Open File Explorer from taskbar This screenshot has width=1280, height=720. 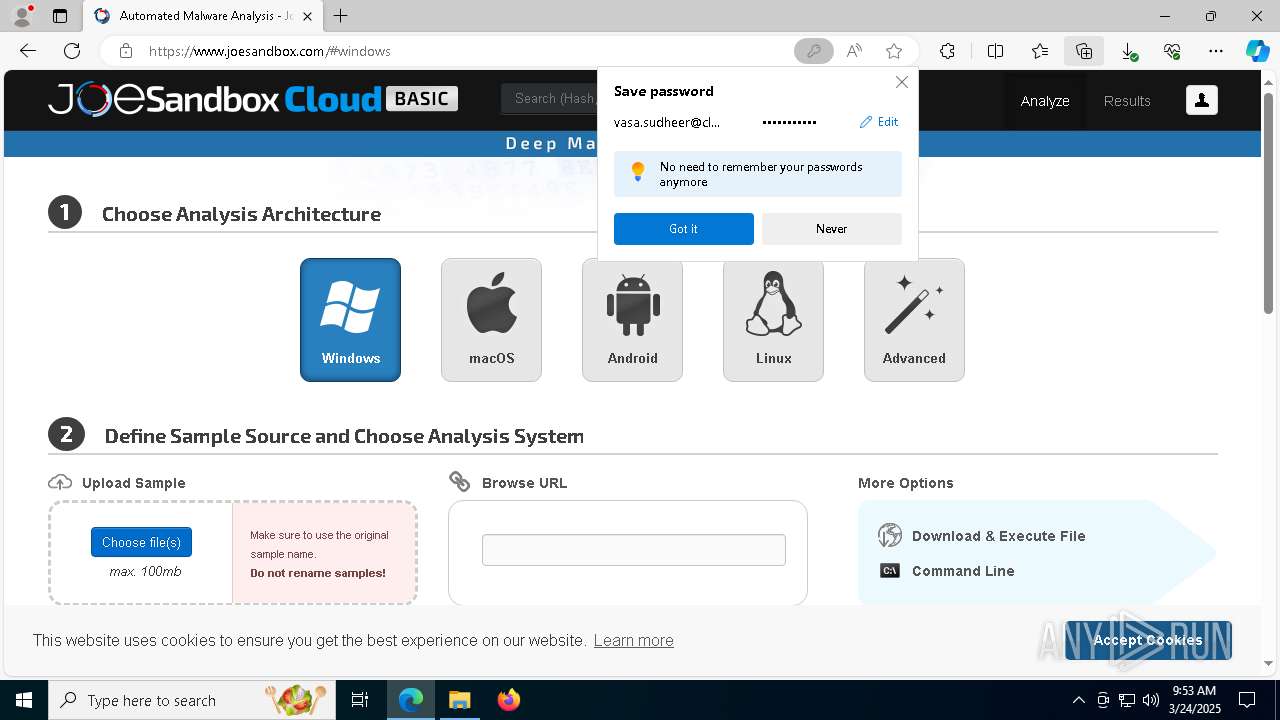(x=459, y=700)
